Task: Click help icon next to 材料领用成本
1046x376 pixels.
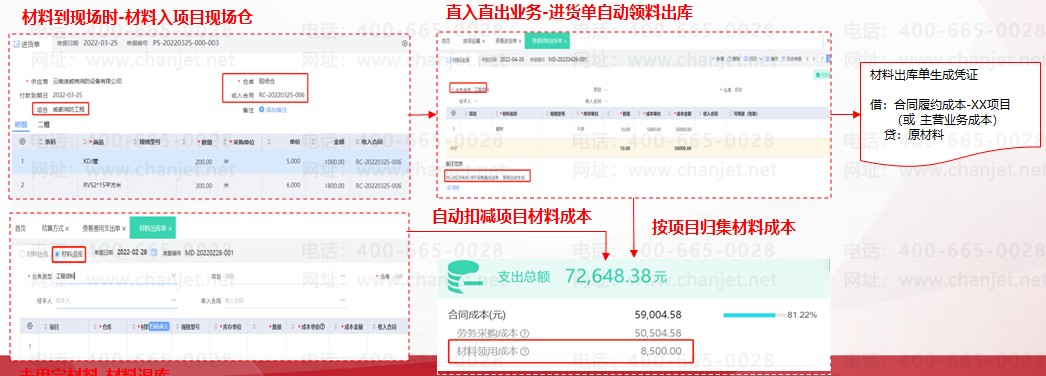Action: [524, 351]
